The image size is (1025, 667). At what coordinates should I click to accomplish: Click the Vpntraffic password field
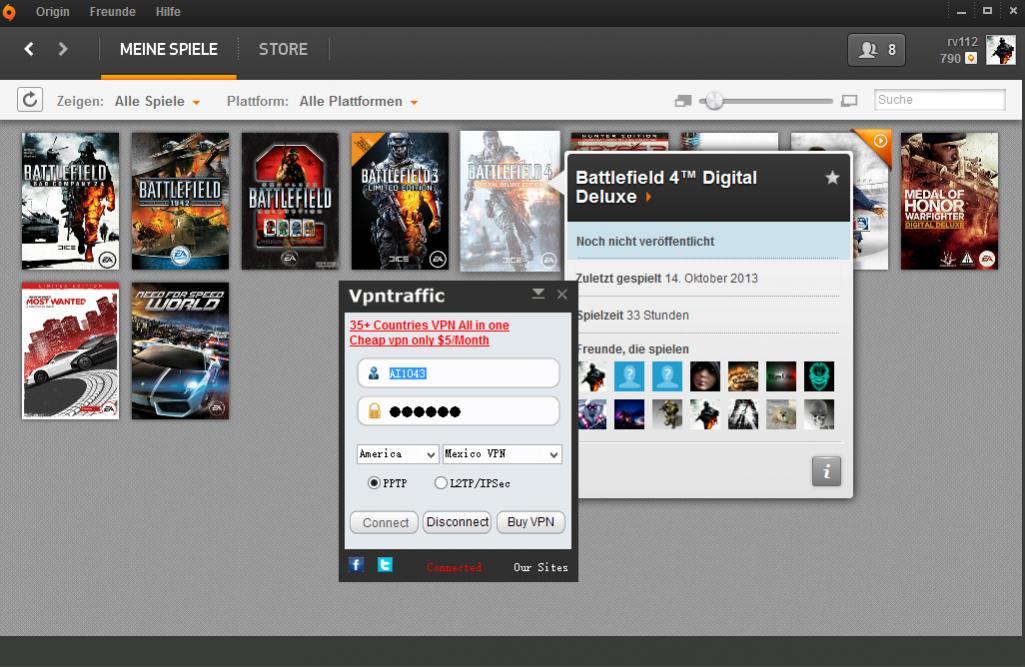click(458, 411)
